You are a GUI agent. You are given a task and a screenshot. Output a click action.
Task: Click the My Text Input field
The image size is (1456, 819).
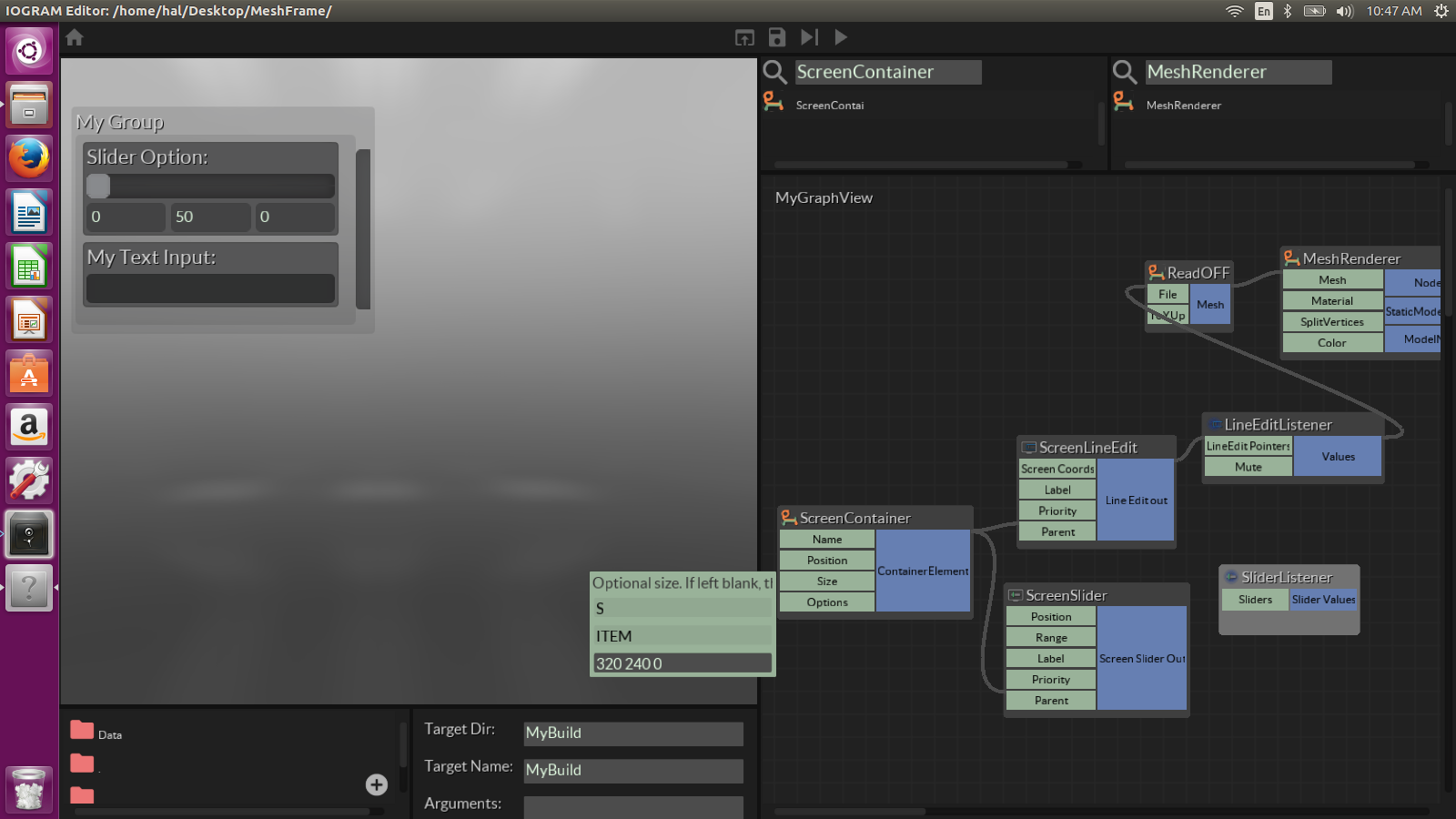(x=210, y=288)
